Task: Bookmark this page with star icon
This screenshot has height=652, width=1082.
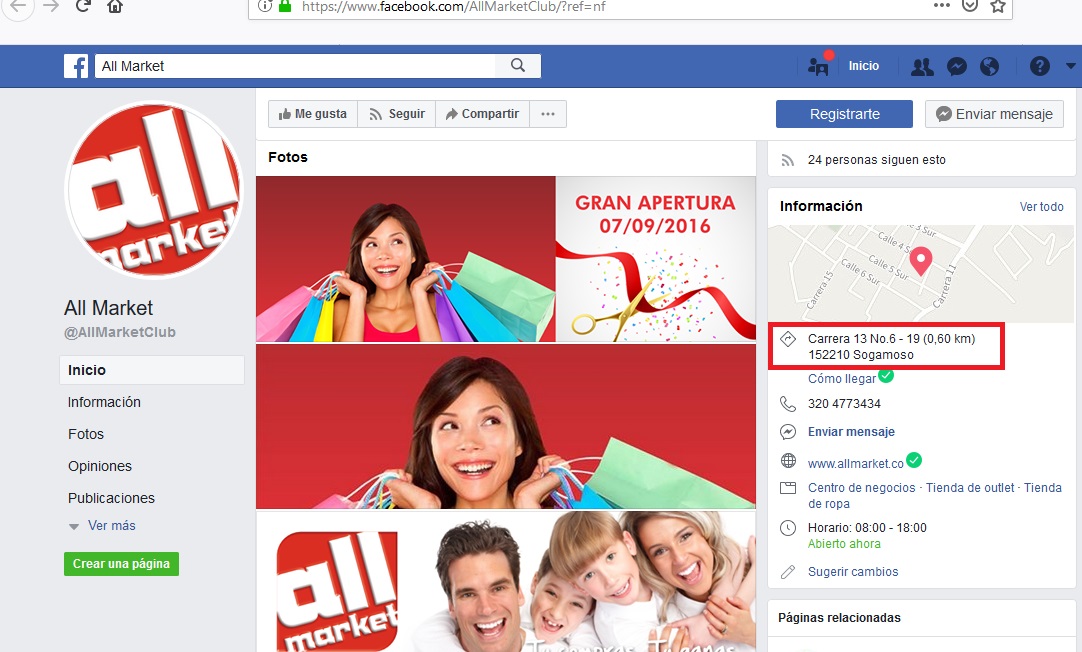Action: click(x=997, y=6)
